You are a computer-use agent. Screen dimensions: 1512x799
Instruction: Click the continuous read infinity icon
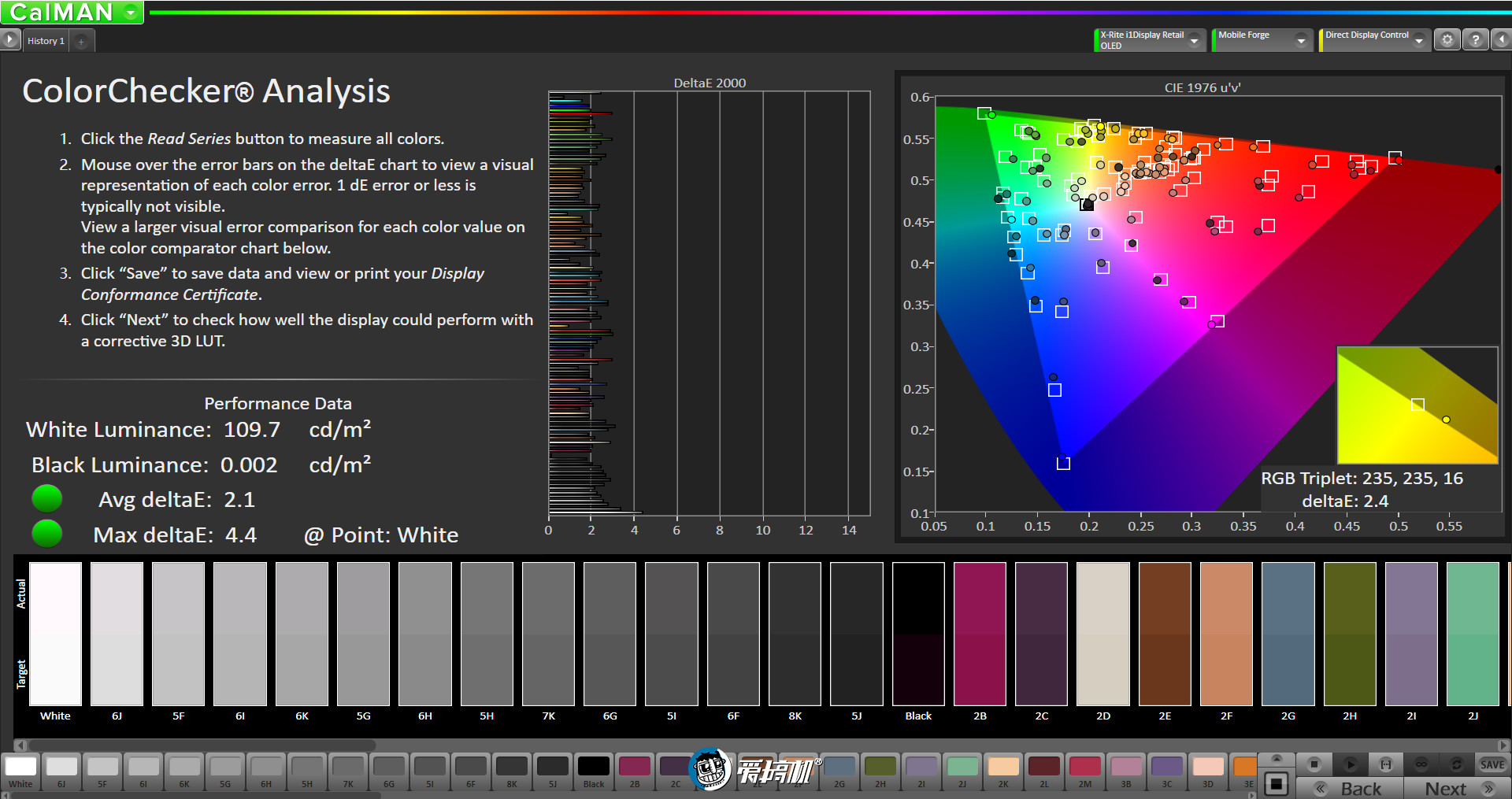[1421, 764]
